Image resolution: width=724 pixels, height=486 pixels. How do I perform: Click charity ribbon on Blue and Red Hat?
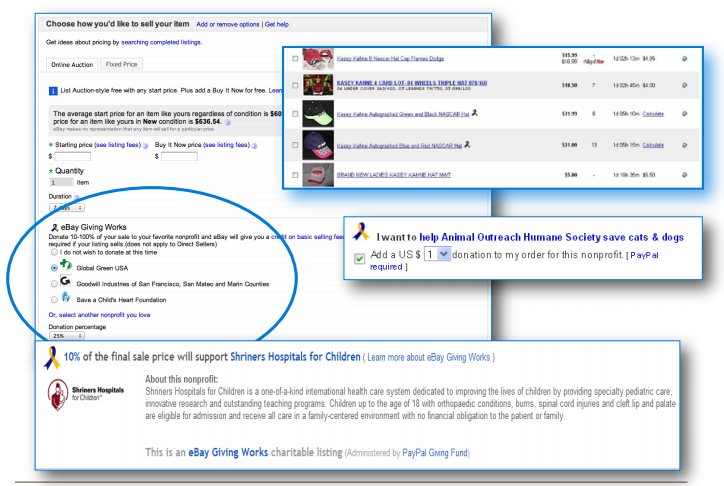point(467,144)
